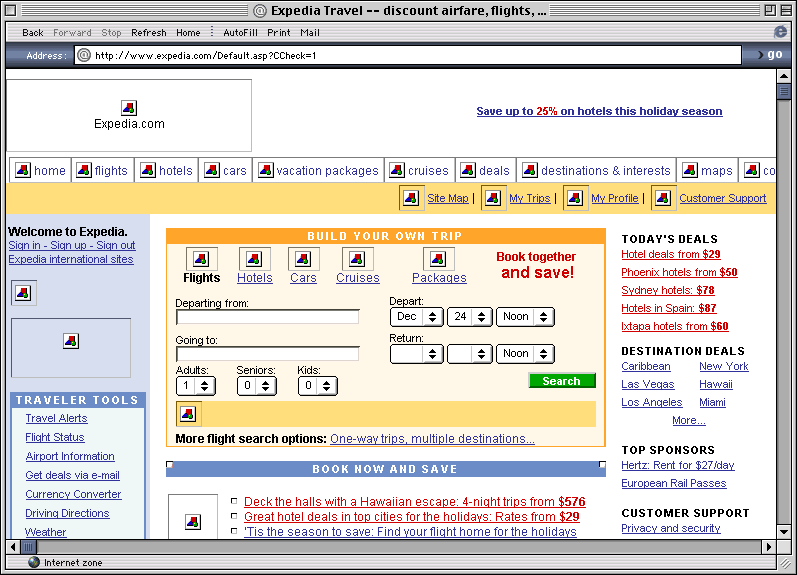Click the image icon left of Customer Support
This screenshot has height=575, width=797.
tap(663, 198)
